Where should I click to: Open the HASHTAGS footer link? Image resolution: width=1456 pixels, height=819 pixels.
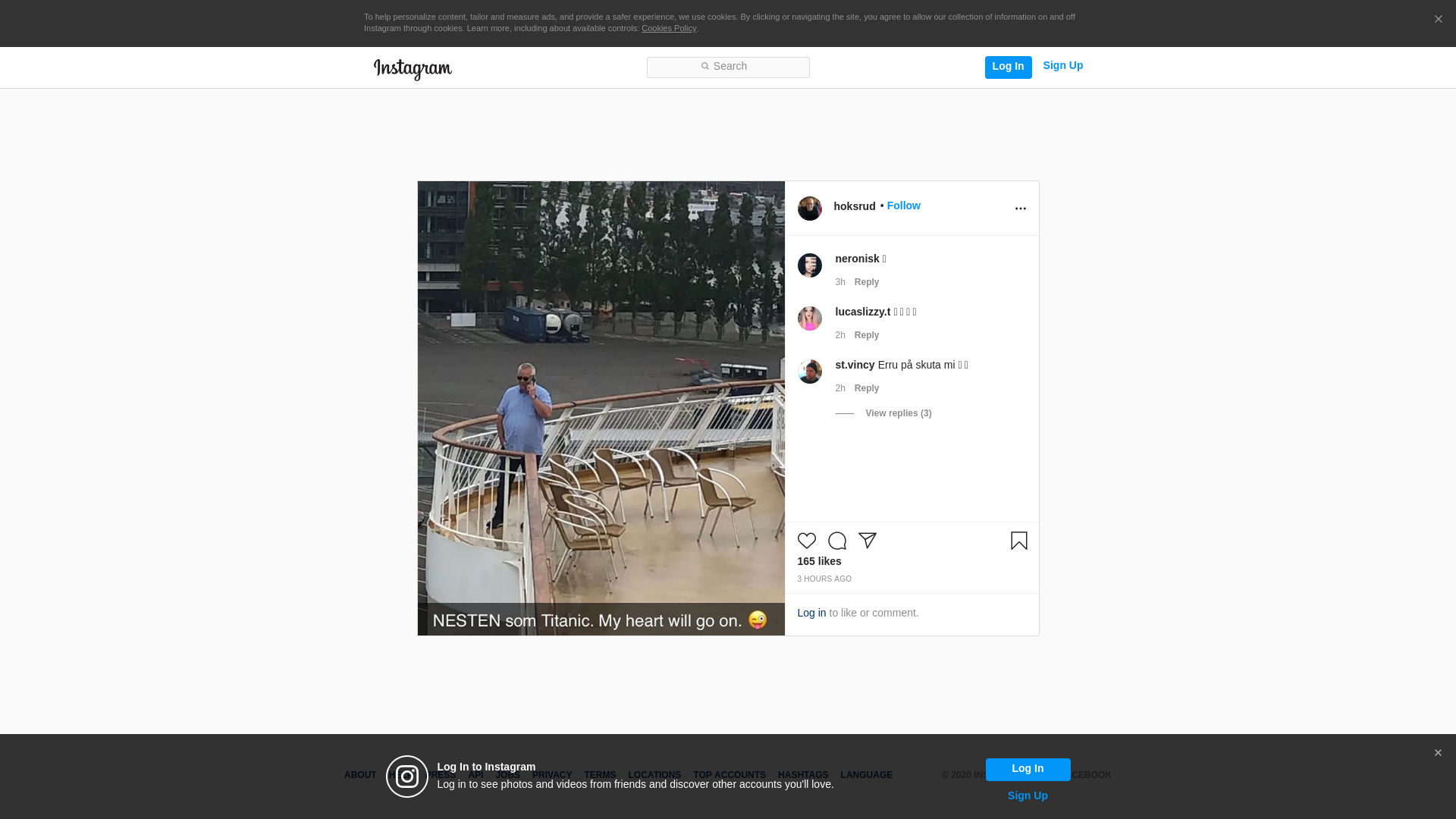point(802,775)
